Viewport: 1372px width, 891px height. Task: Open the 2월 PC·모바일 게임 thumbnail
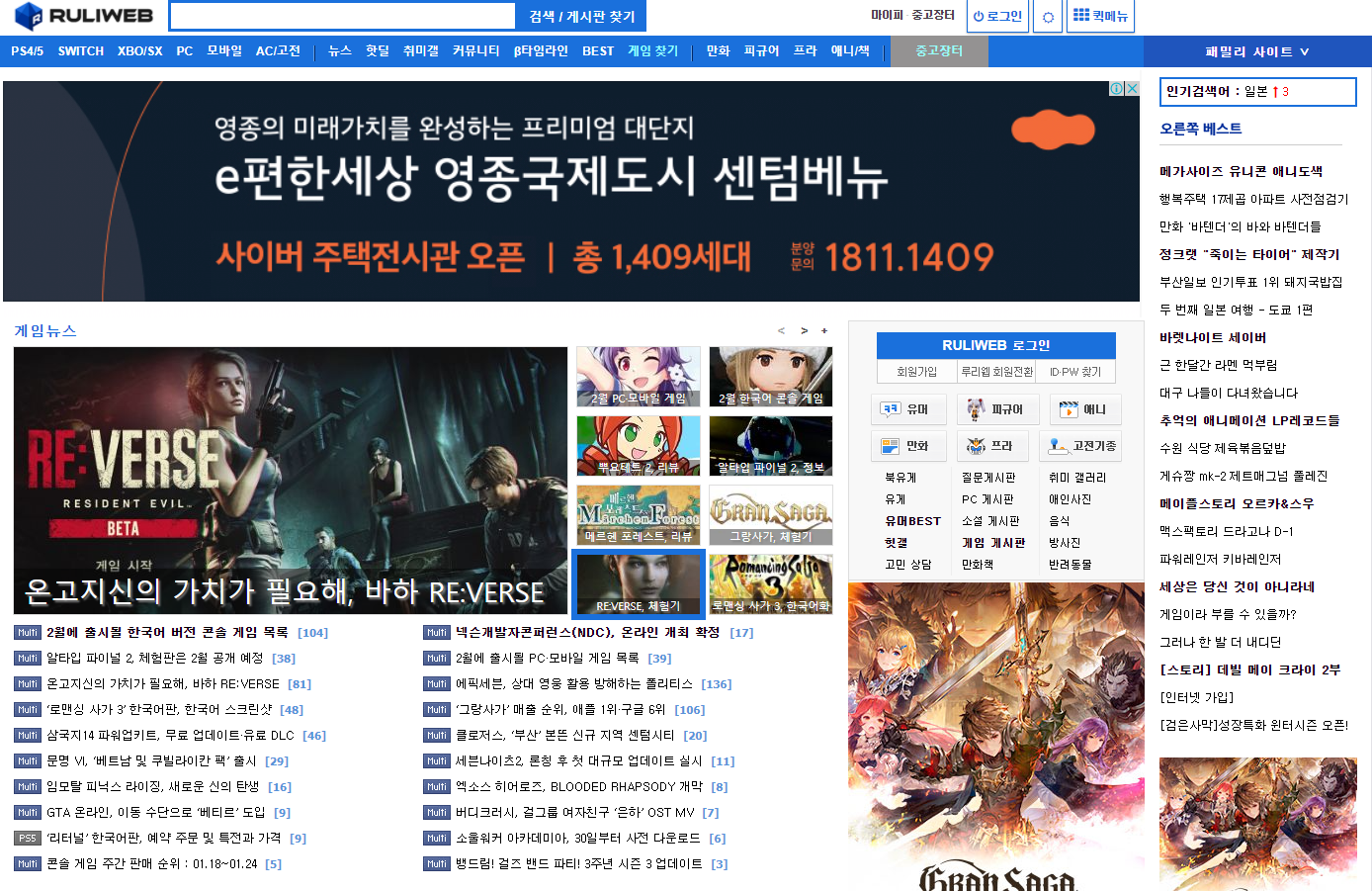(639, 377)
